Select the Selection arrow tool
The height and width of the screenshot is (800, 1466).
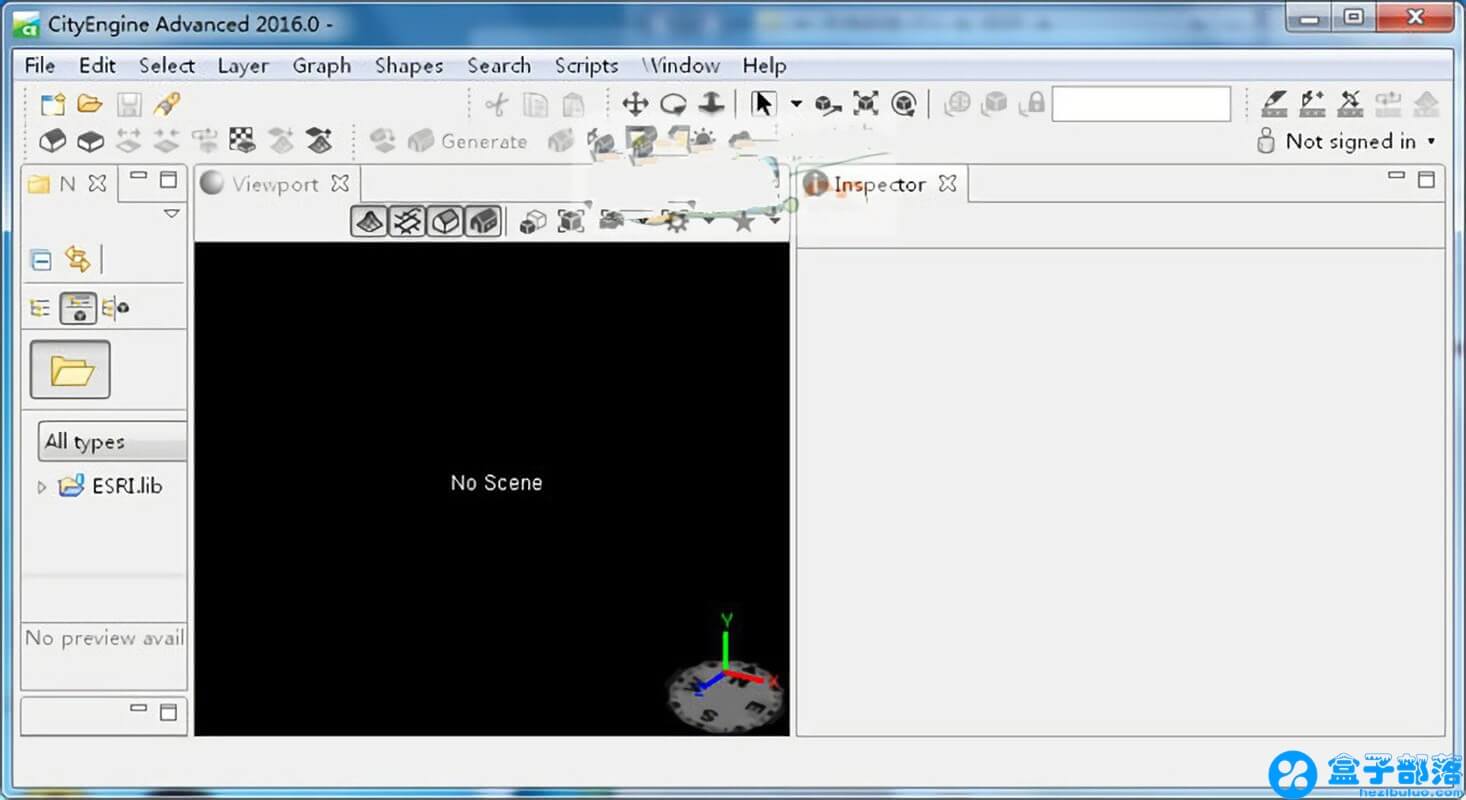763,104
